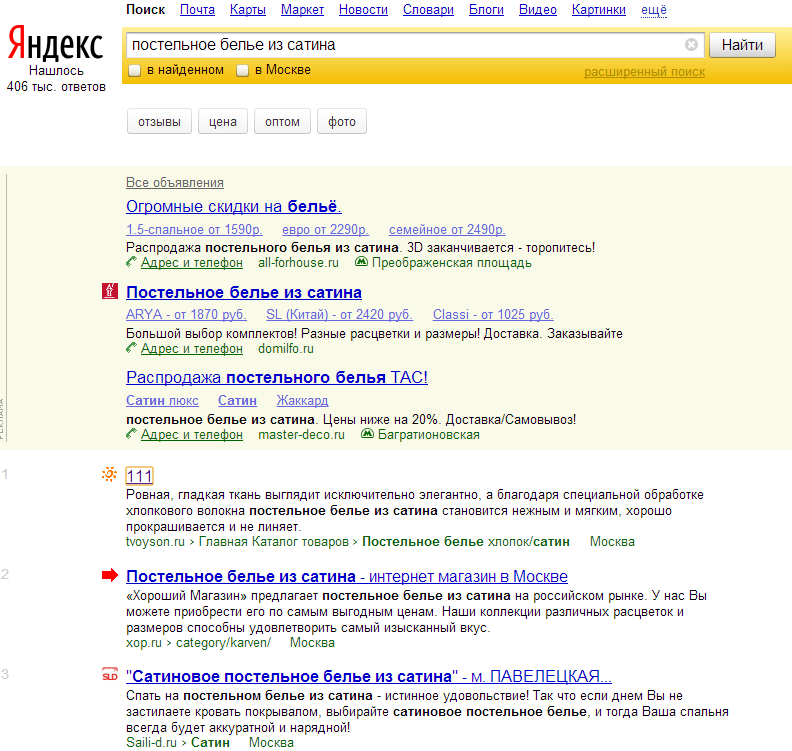Screen dimensions: 792x751
Task: Click the 'Classi - от 1025 руб.' sitelink
Action: [x=493, y=314]
